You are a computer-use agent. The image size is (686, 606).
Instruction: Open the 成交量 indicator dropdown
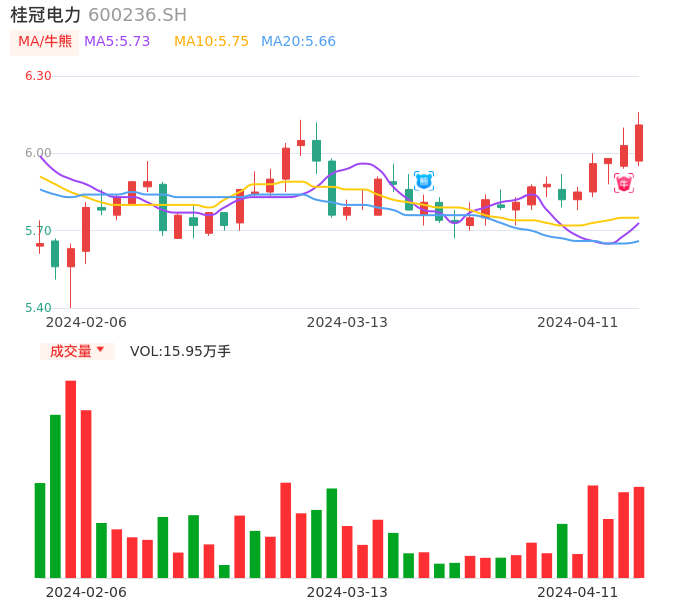[77, 351]
